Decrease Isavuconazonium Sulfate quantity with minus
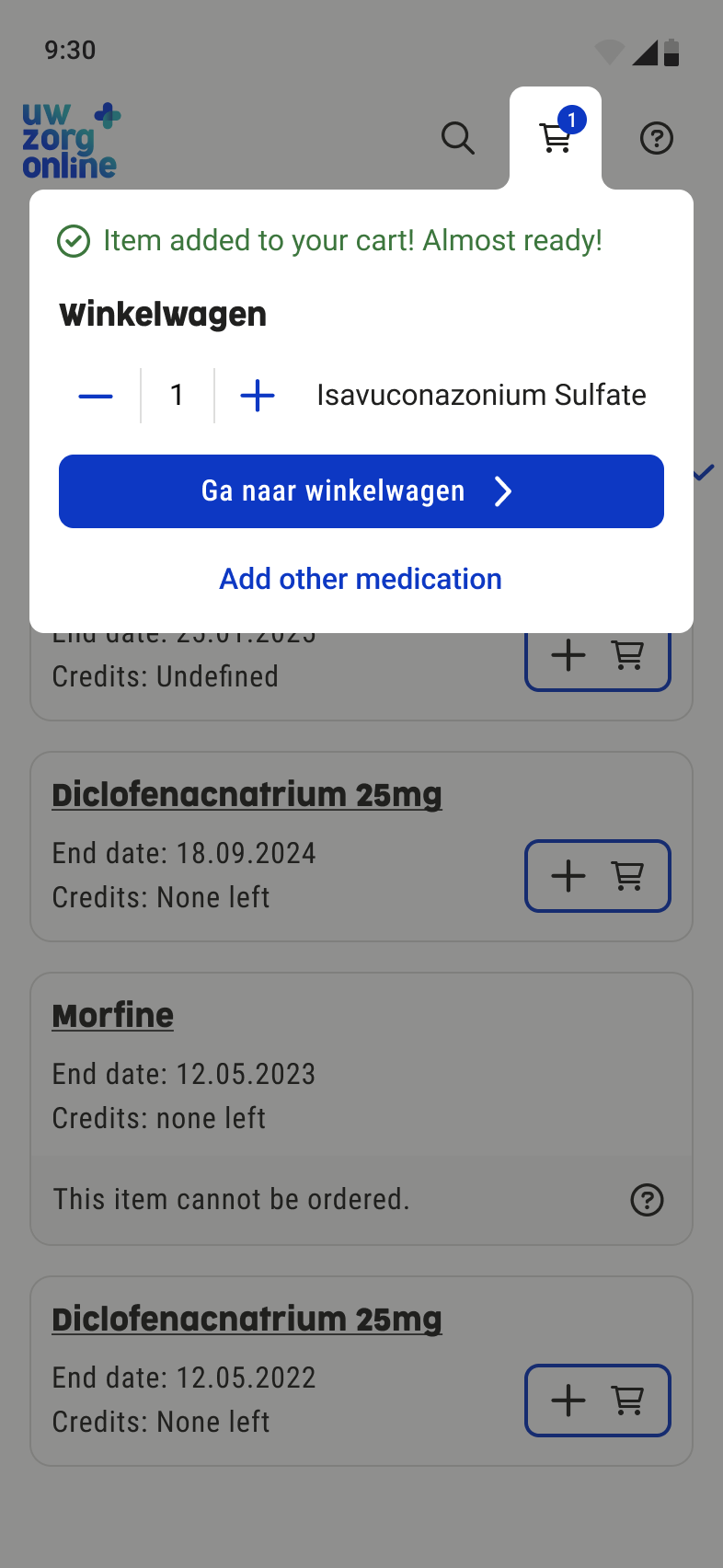Viewport: 723px width, 1568px height. pos(96,397)
